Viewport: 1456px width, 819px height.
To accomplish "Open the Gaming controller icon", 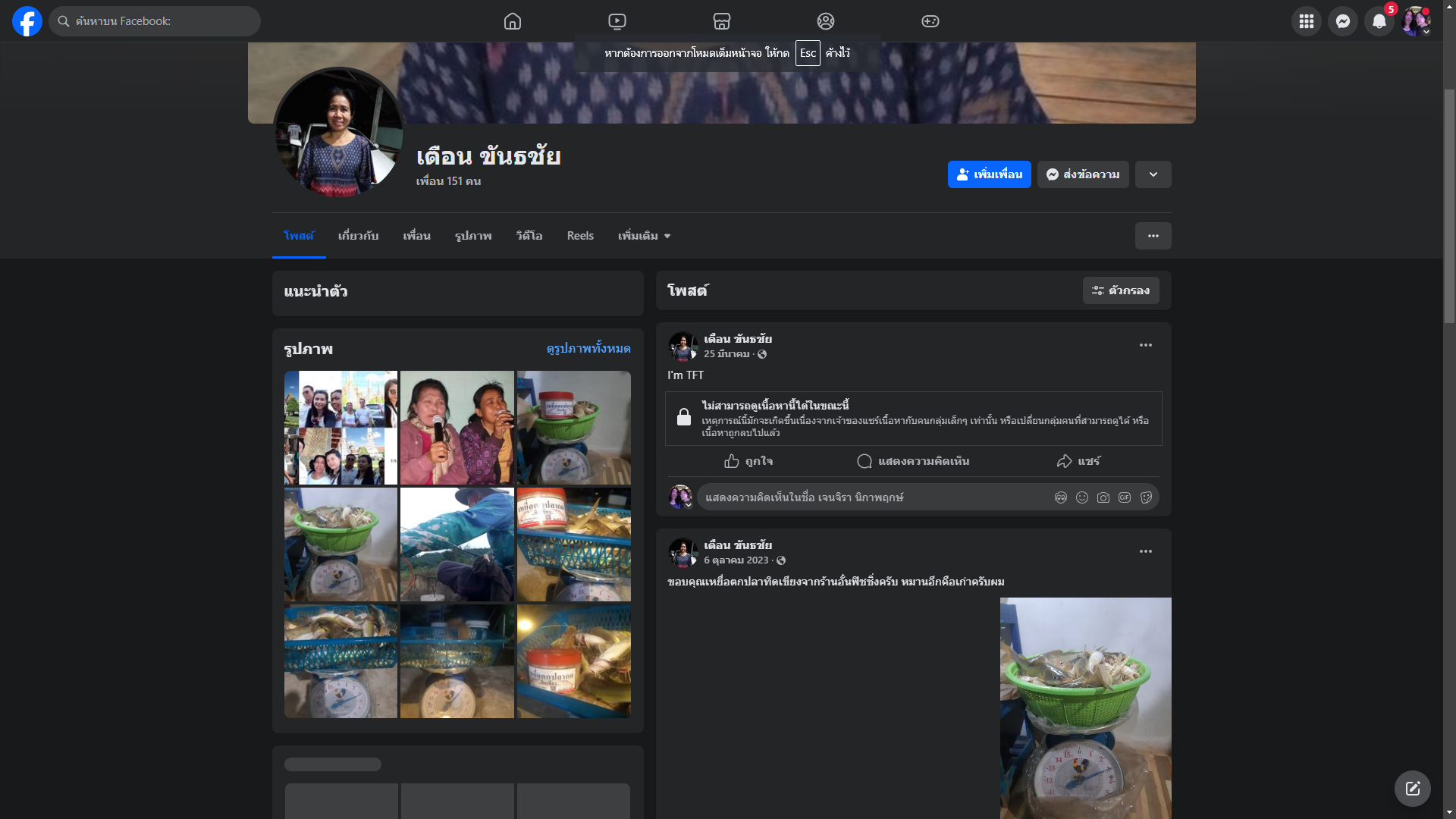I will click(x=930, y=21).
